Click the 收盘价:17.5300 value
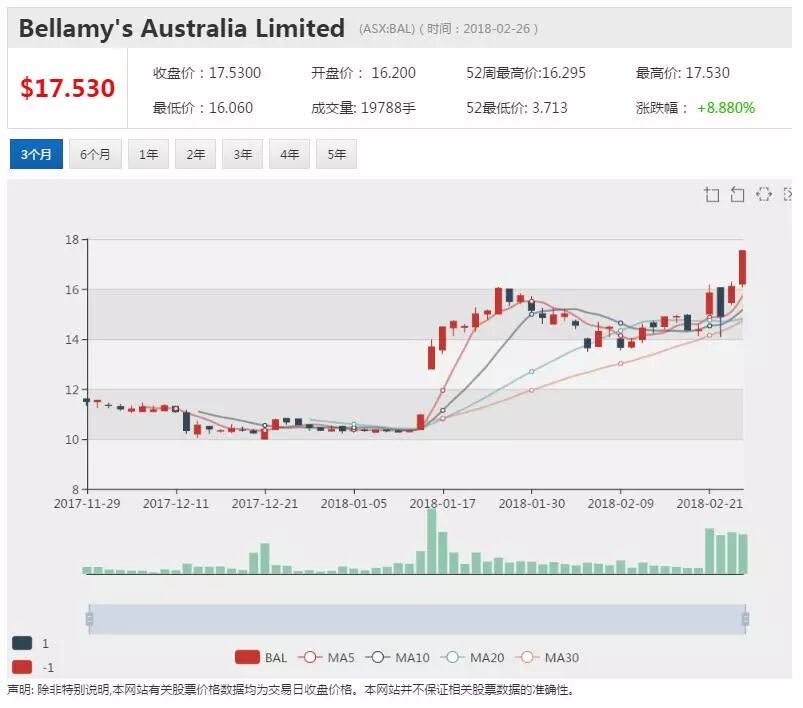Screen dimensions: 803x708 coord(207,73)
